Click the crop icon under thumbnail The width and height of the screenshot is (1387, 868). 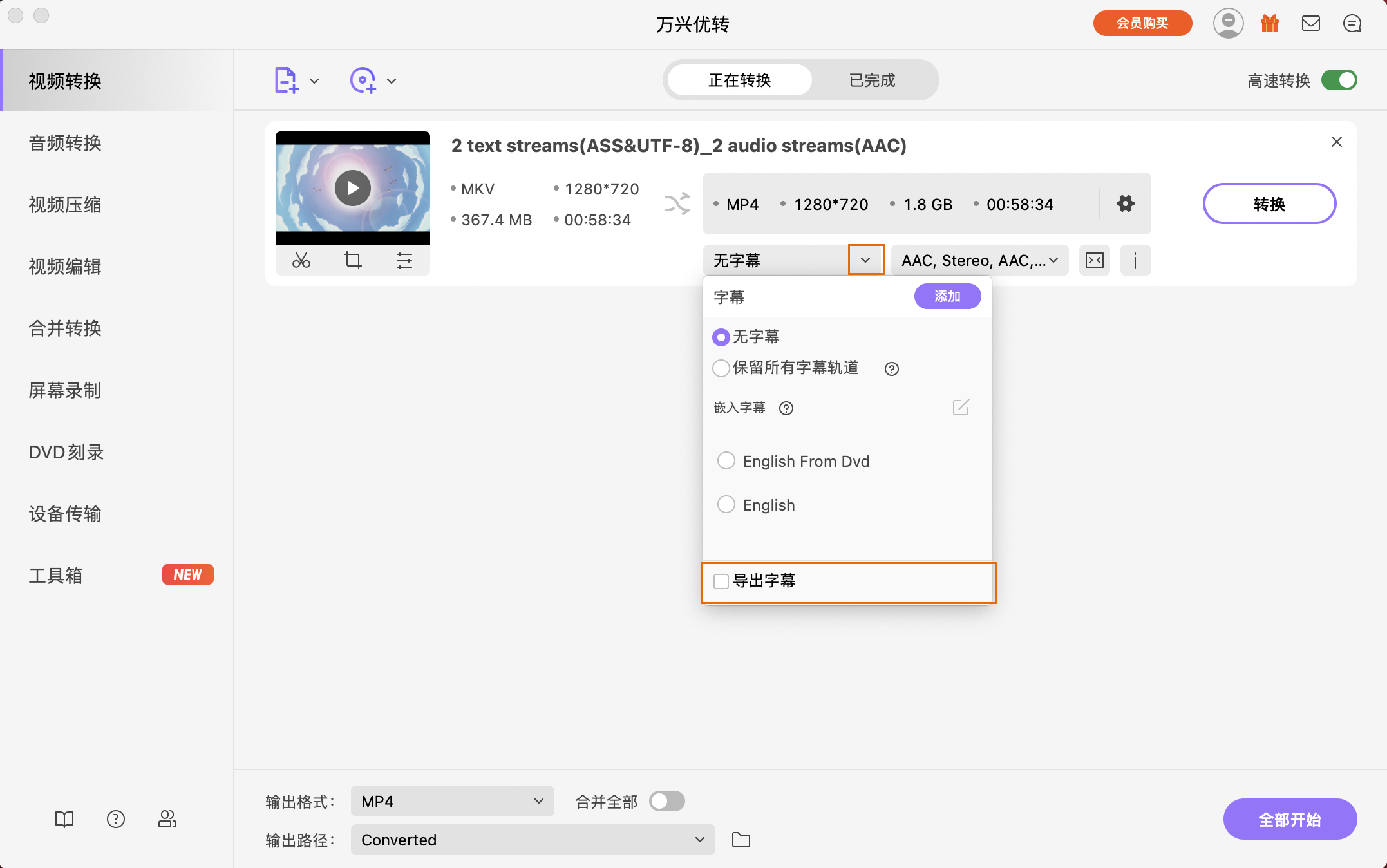point(352,260)
